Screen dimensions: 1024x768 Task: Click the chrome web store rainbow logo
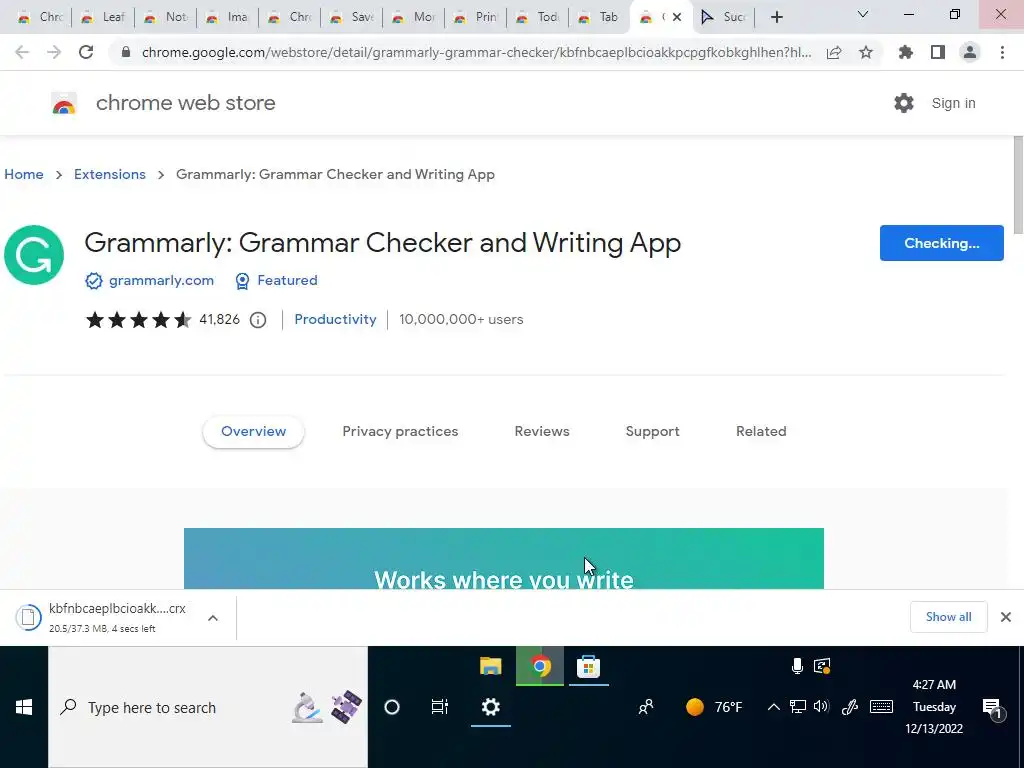click(64, 103)
